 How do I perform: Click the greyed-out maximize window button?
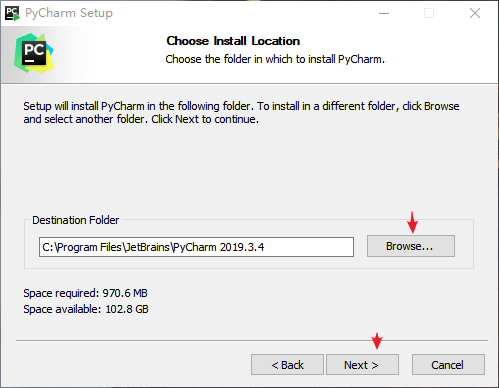pyautogui.click(x=429, y=13)
